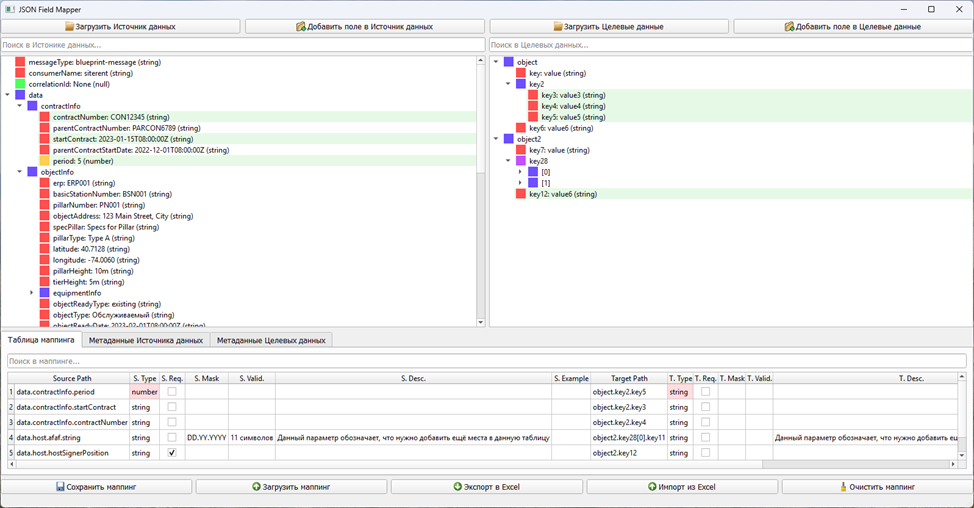The width and height of the screenshot is (974, 508).
Task: Click Экспорт в Excel button
Action: pyautogui.click(x=487, y=487)
